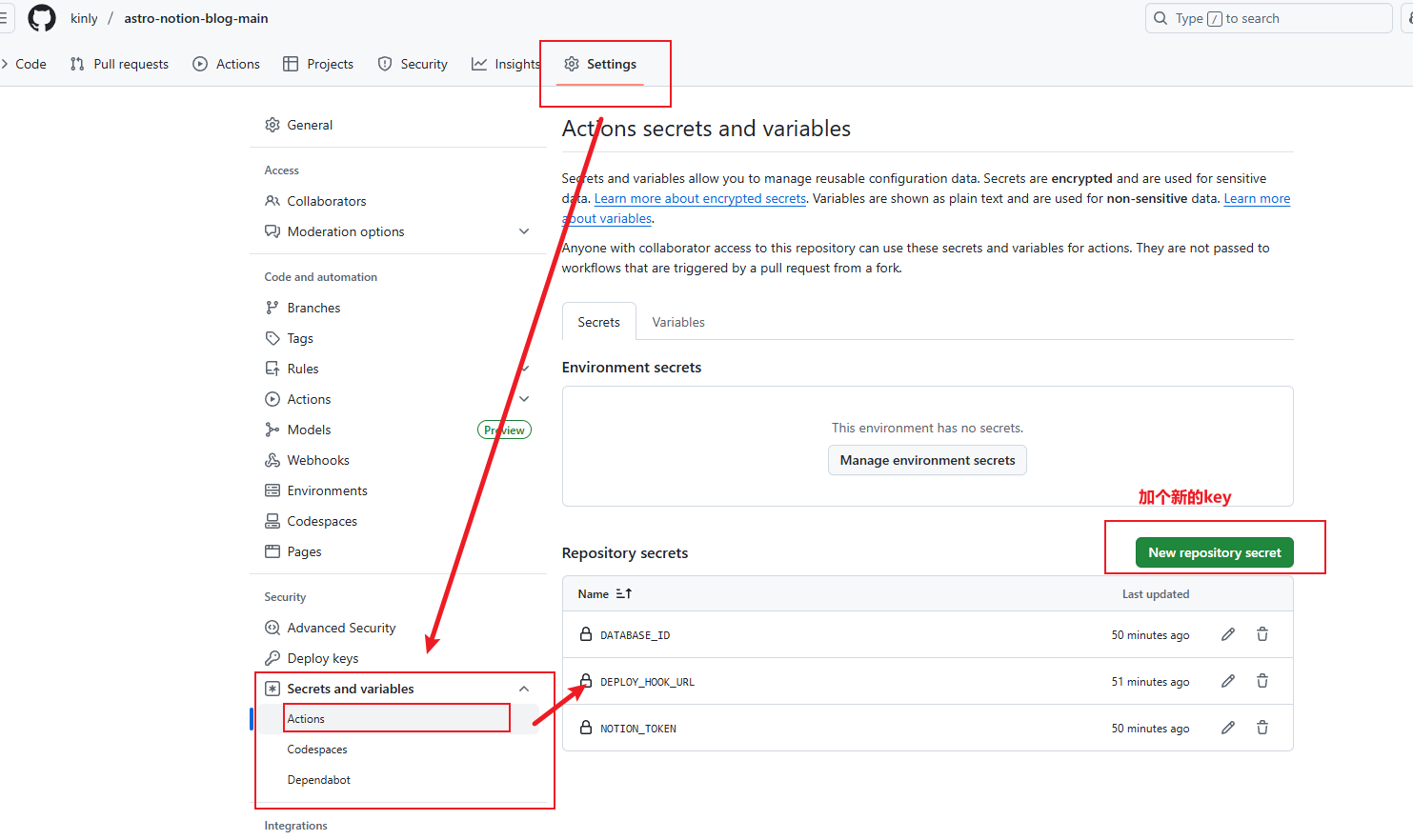
Task: Click the Codespaces icon in Code and automation
Action: (x=273, y=521)
